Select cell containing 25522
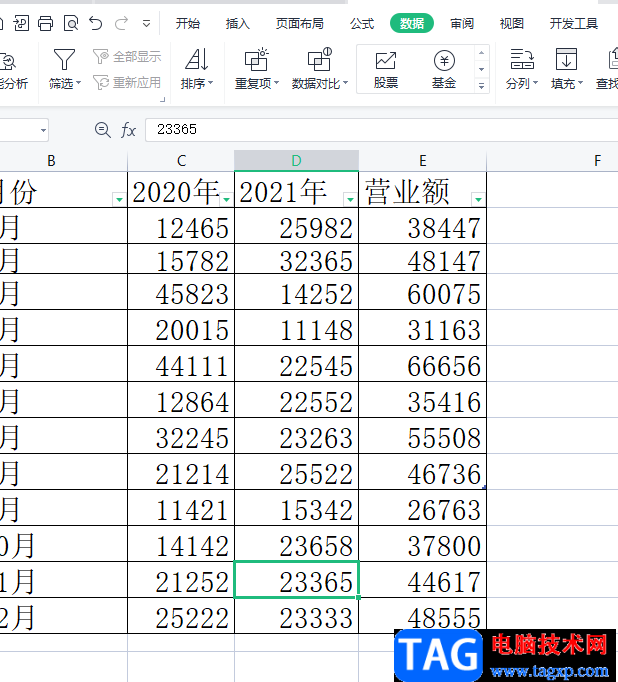Screen dimensions: 618x682 coord(296,472)
